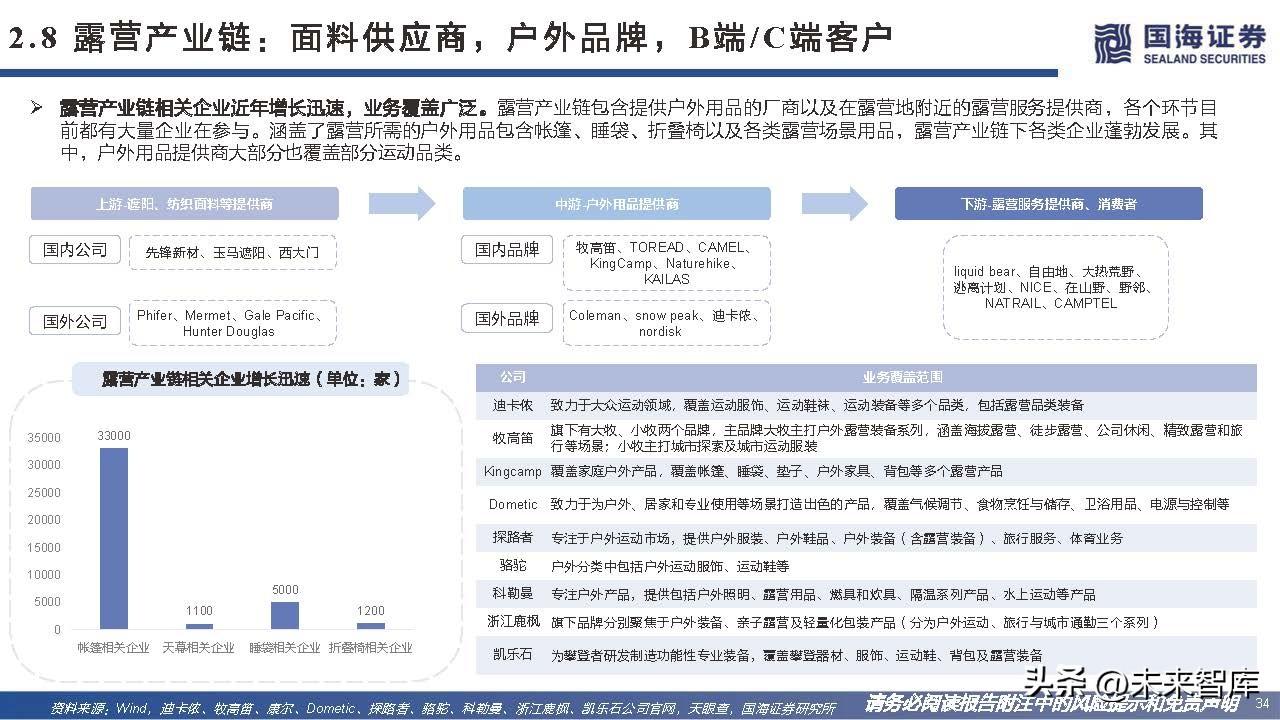Click the '国内公司' label box
This screenshot has width=1280, height=720.
point(75,249)
